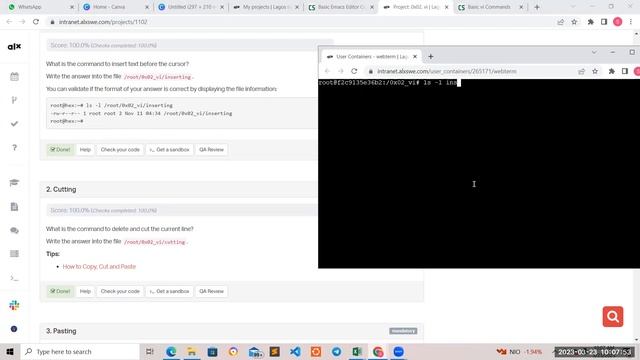Reload the webterm window page

(x=354, y=71)
